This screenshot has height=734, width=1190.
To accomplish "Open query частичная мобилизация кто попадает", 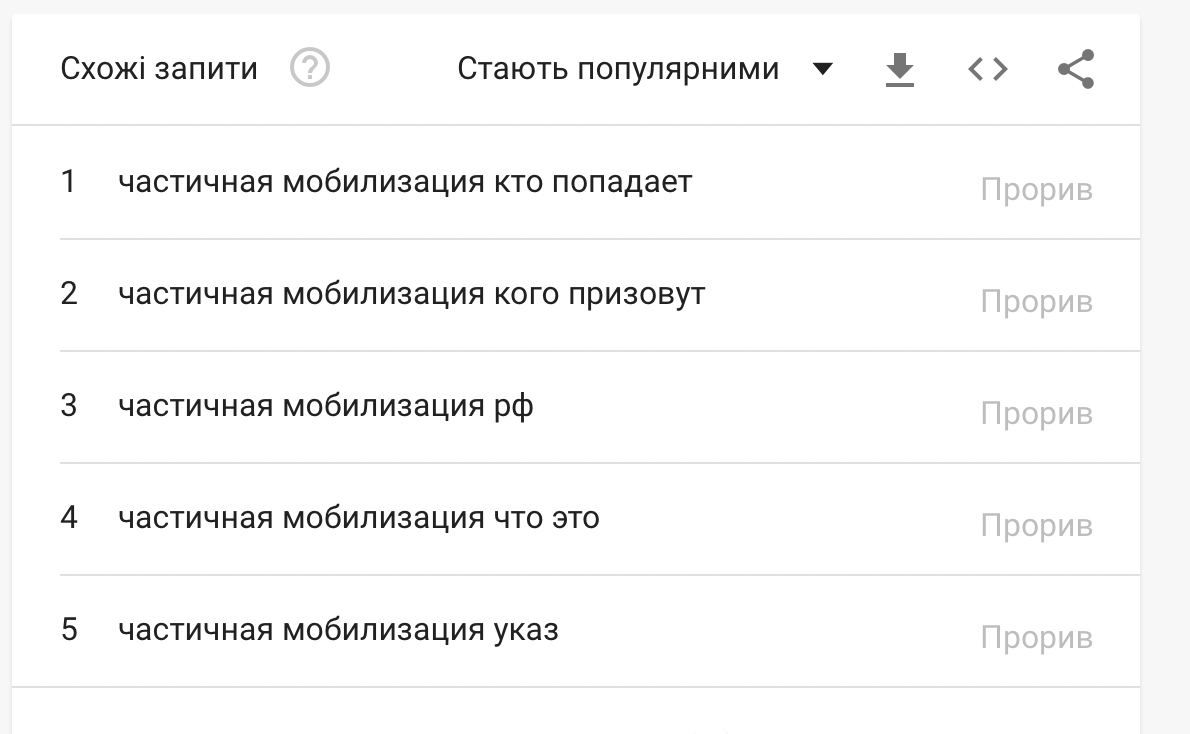I will tap(405, 182).
